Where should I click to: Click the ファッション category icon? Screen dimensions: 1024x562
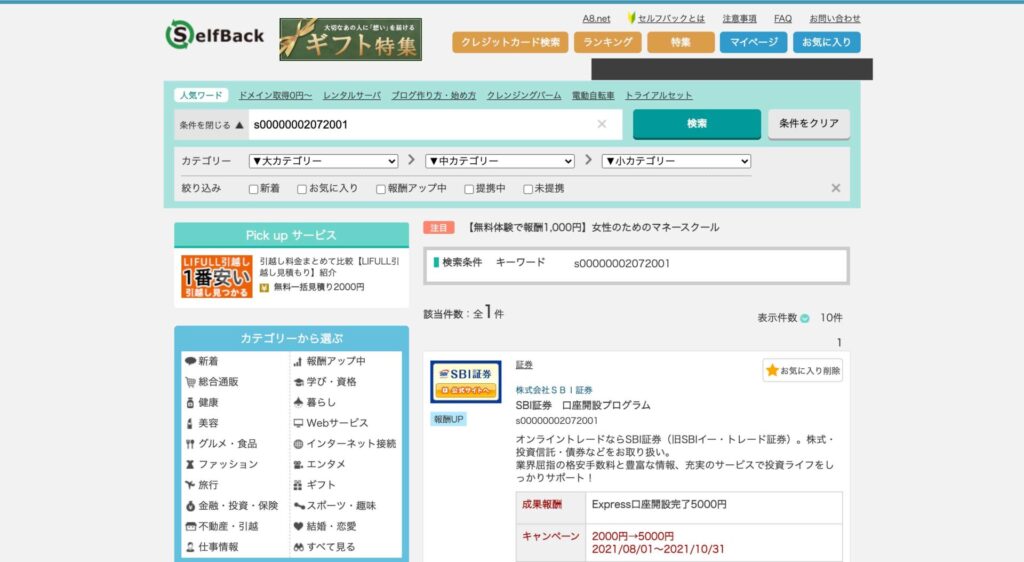(190, 465)
